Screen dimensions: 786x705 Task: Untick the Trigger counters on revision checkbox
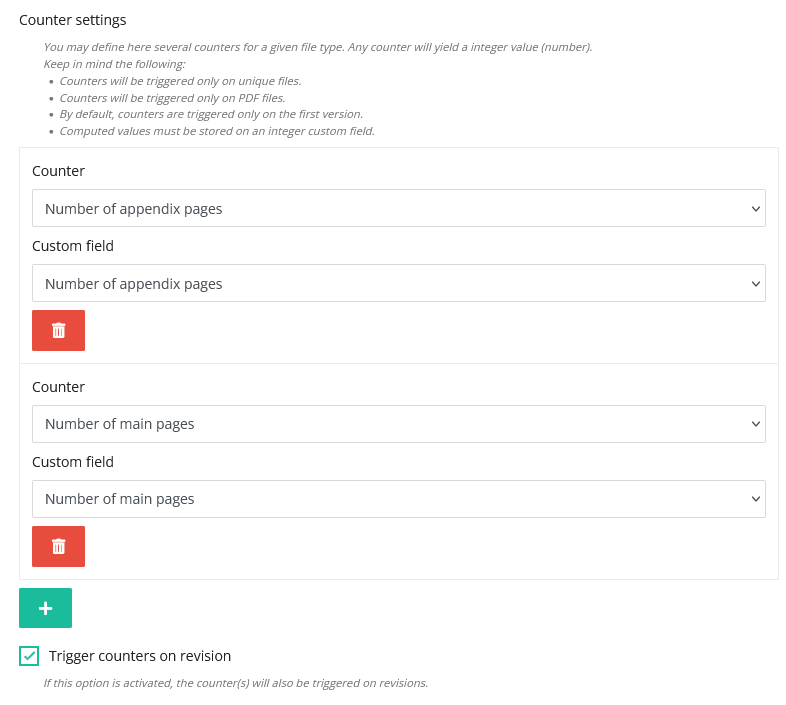[29, 656]
